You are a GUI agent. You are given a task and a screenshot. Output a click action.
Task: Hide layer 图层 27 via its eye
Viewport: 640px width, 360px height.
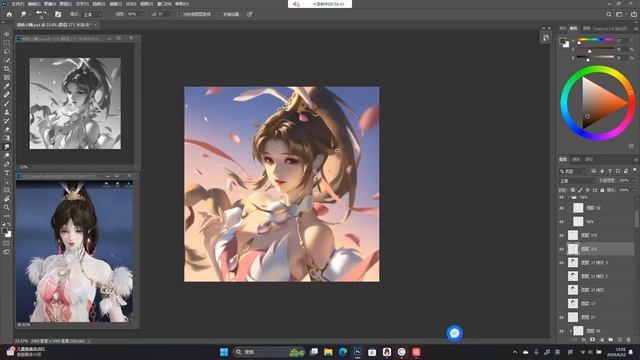click(562, 317)
